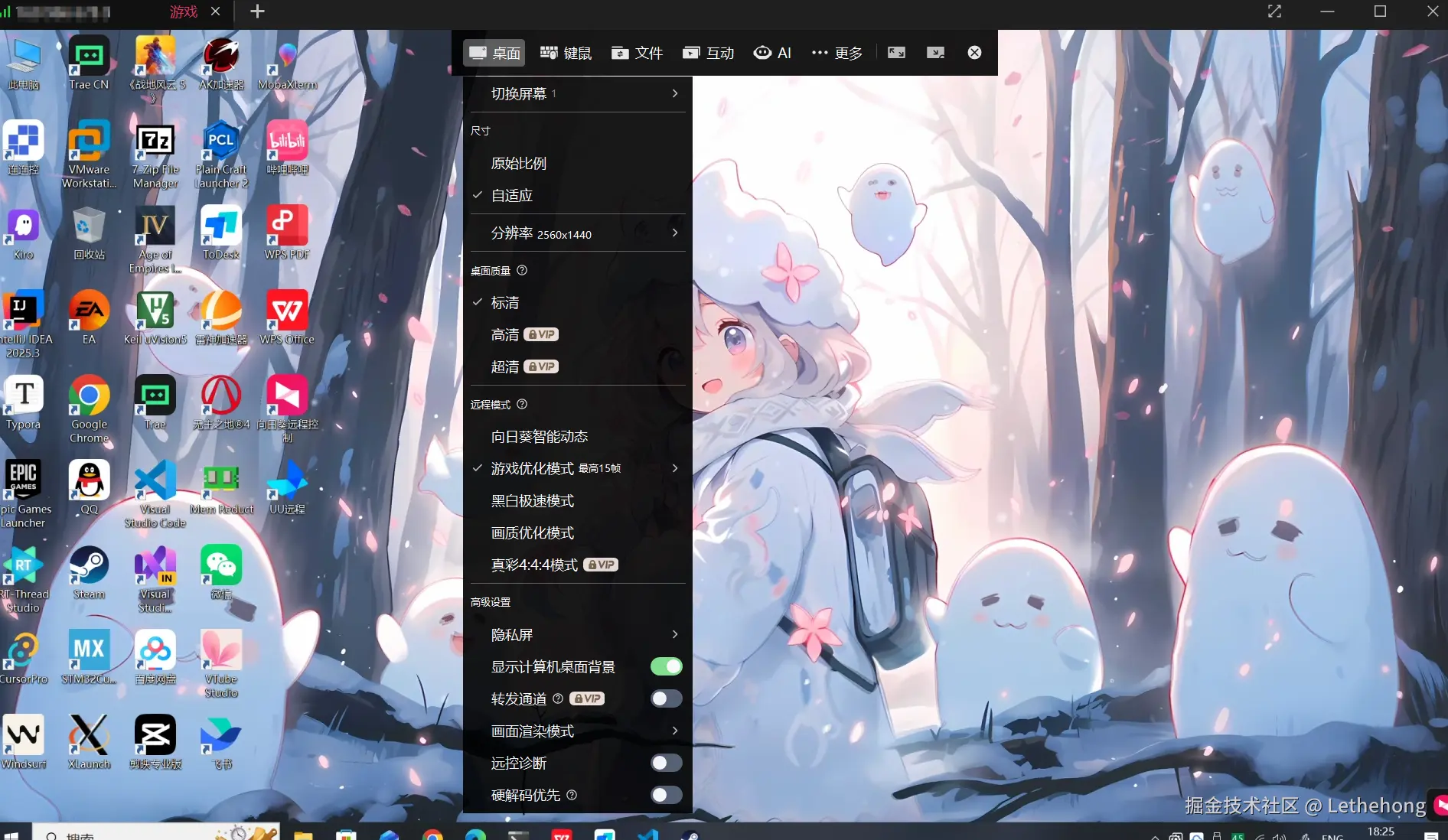Click the 游戏 session tab
Screen dimensions: 1448x840
pyautogui.click(x=184, y=11)
